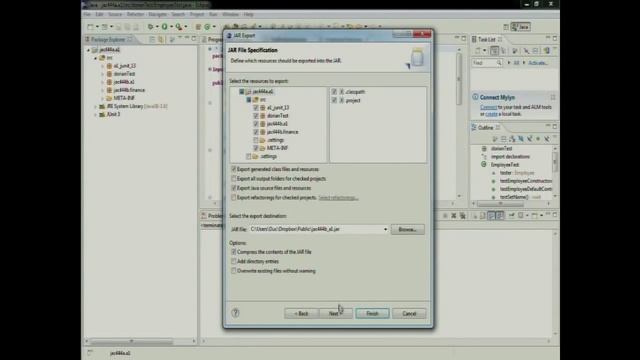640x360 pixels.
Task: Toggle domianTest checkbox in export tree
Action: click(256, 116)
